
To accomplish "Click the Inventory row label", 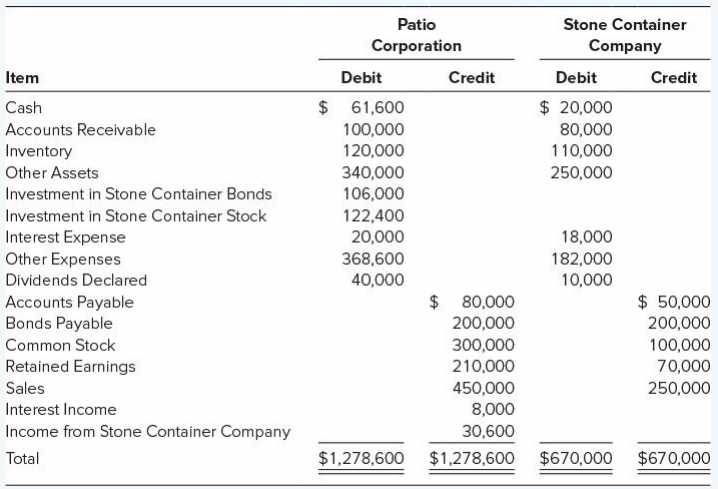I will coord(38,151).
